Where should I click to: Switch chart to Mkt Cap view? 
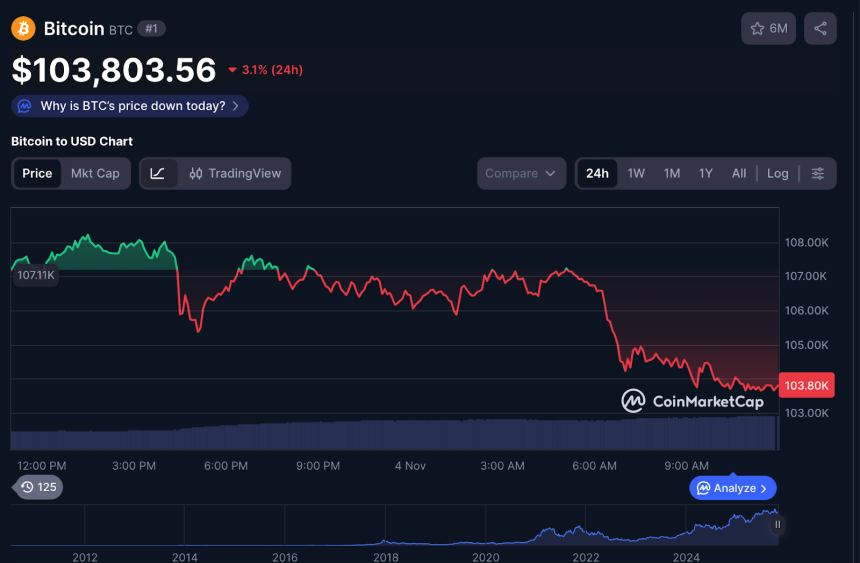tap(95, 173)
